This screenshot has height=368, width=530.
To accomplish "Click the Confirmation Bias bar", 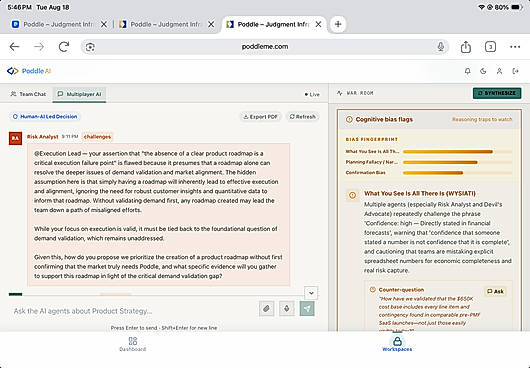I will (x=457, y=173).
